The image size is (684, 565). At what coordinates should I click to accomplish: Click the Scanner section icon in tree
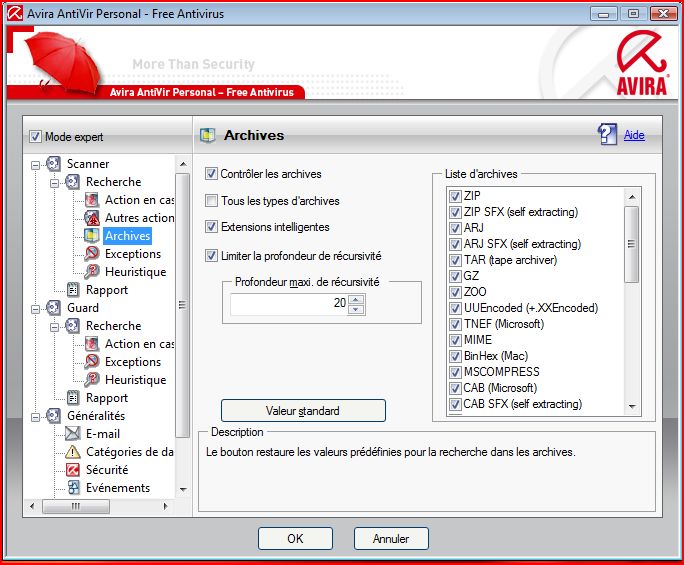pos(53,164)
